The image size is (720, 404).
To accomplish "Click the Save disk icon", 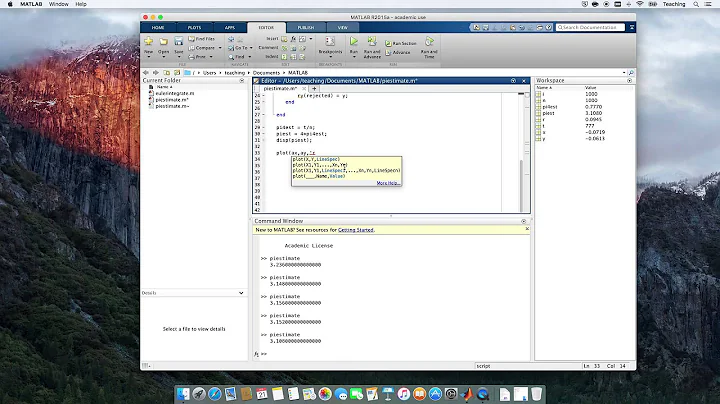I will [179, 41].
